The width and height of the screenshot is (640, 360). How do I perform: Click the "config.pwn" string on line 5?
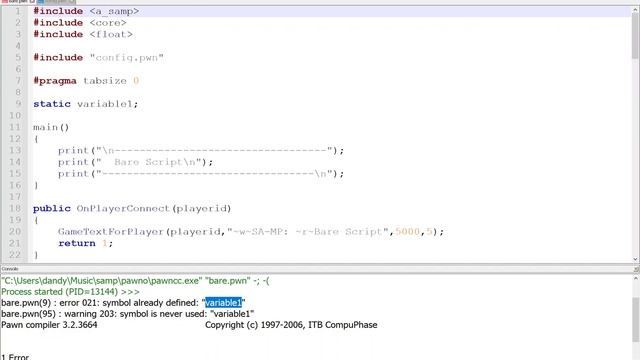tap(127, 58)
